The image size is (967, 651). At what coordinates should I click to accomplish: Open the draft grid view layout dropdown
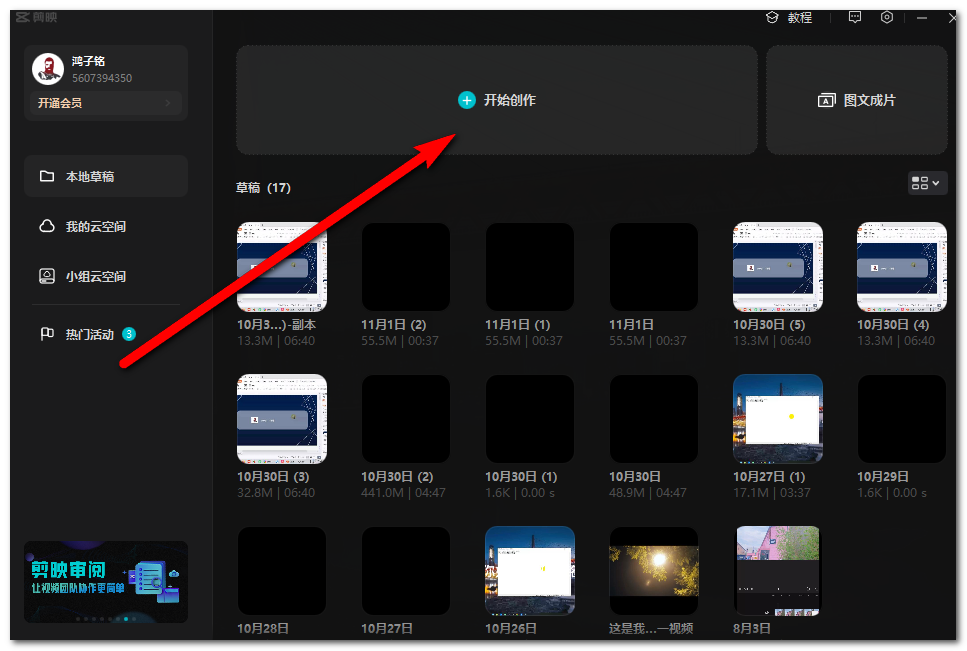(926, 183)
